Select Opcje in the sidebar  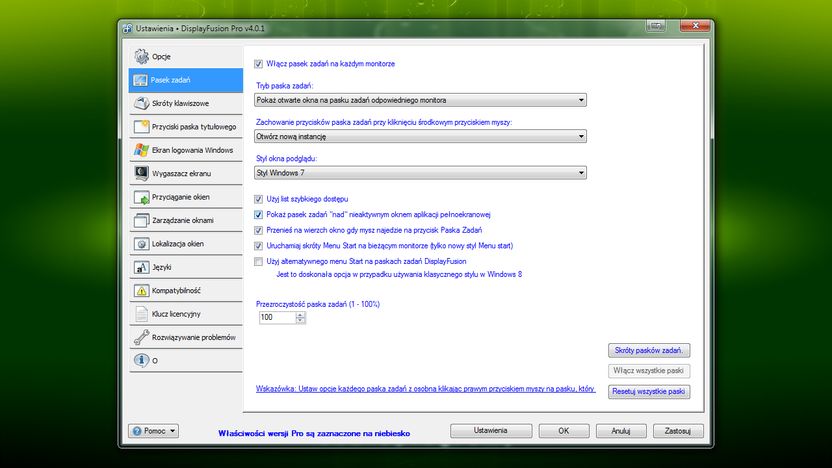coord(186,56)
